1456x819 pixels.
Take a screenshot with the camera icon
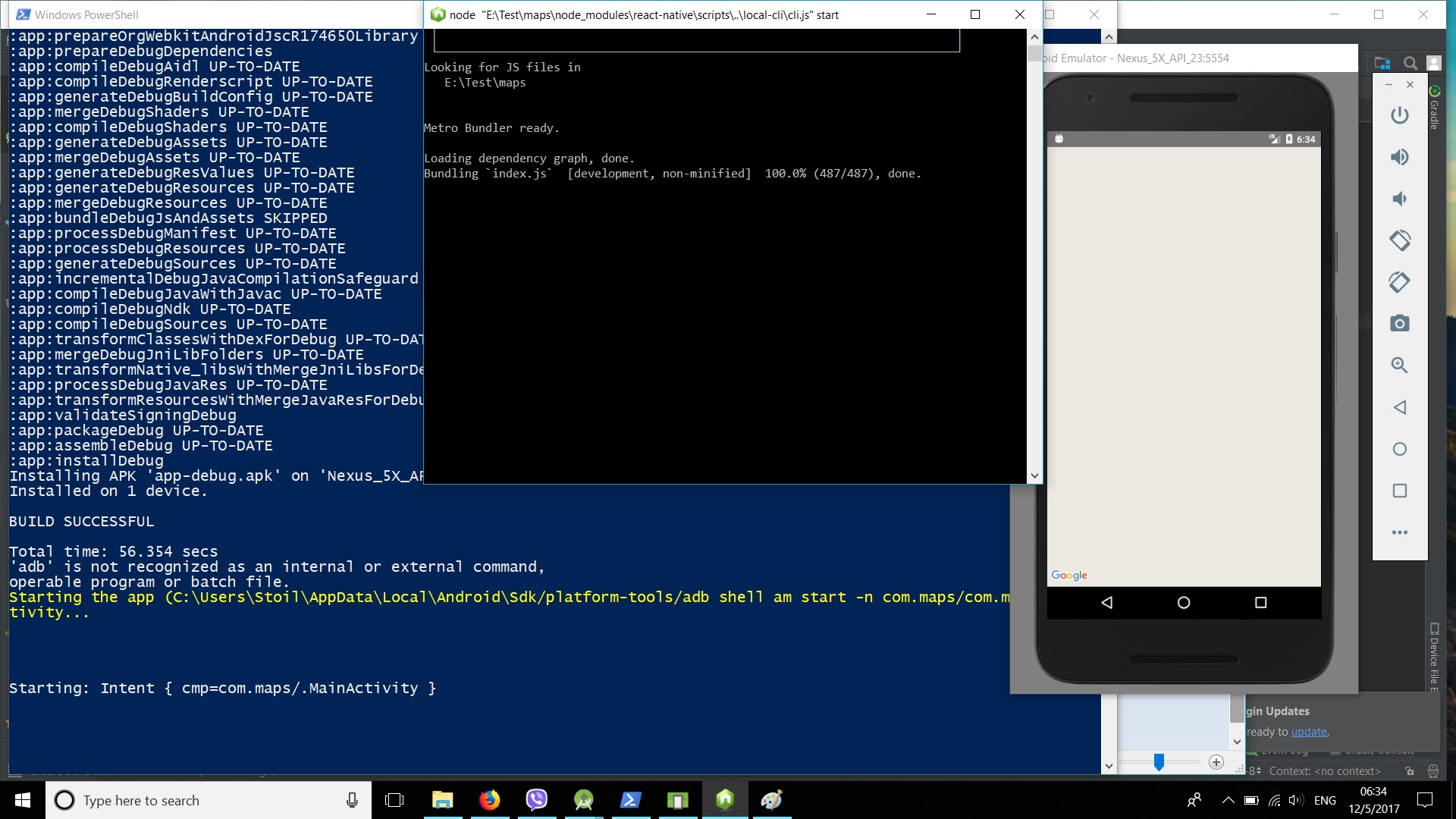1399,322
